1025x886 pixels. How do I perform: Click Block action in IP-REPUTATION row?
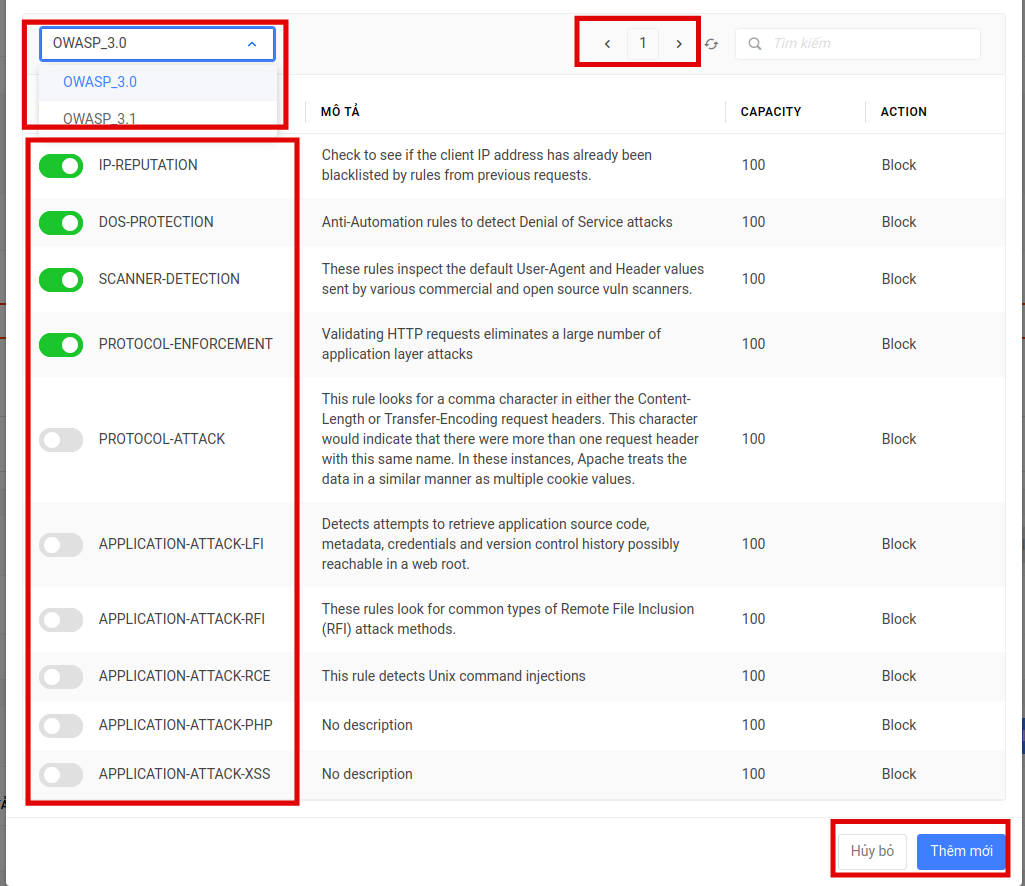click(x=898, y=165)
